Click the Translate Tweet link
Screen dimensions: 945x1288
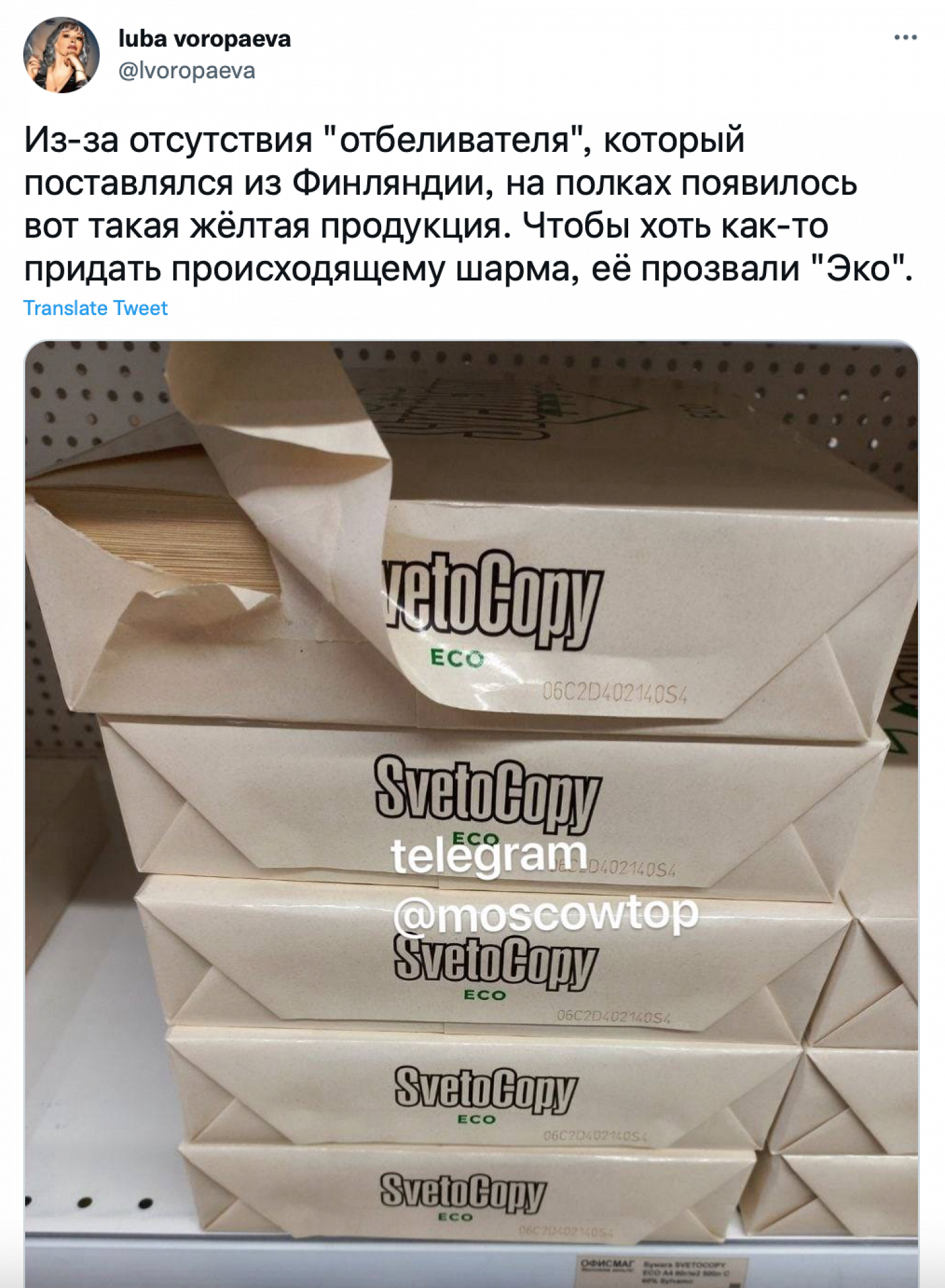[x=95, y=308]
